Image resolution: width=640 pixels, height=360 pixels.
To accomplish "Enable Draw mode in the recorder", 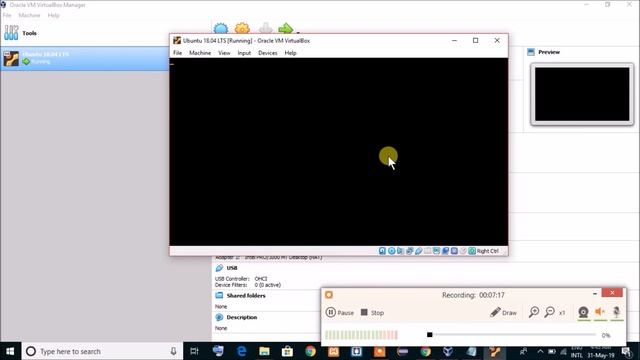I will [503, 313].
